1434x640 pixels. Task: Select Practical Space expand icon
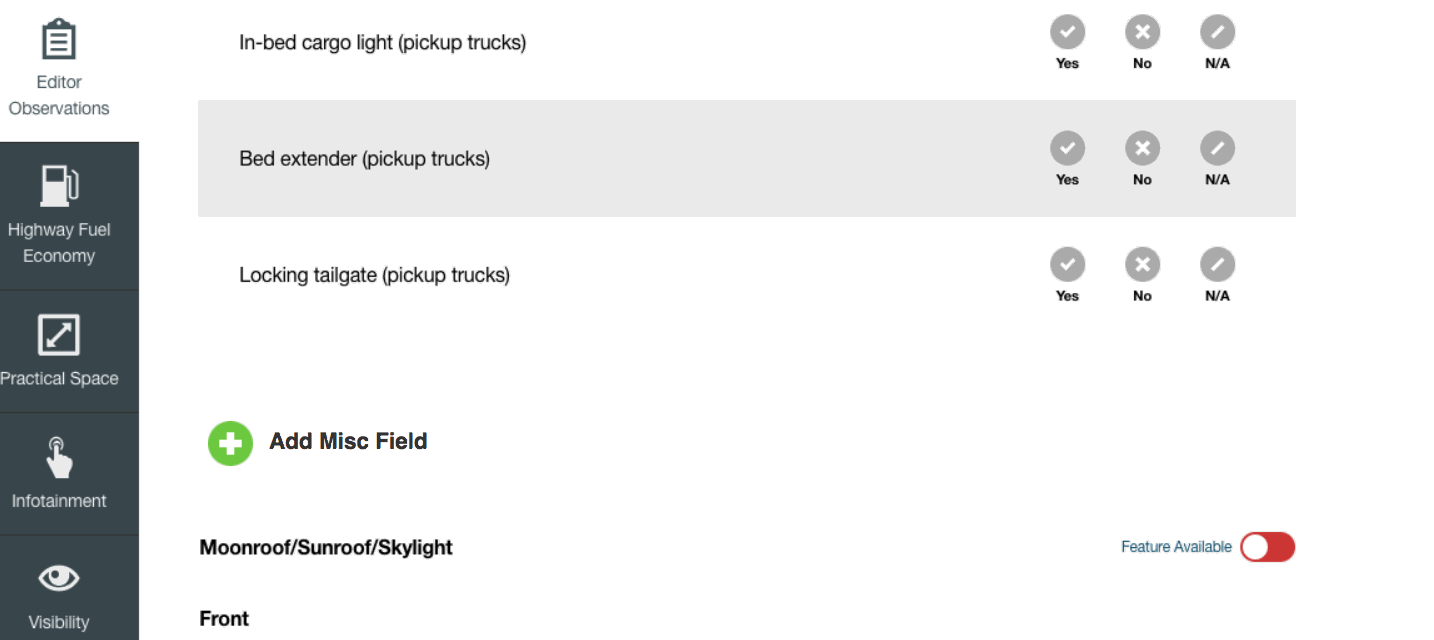click(x=59, y=335)
